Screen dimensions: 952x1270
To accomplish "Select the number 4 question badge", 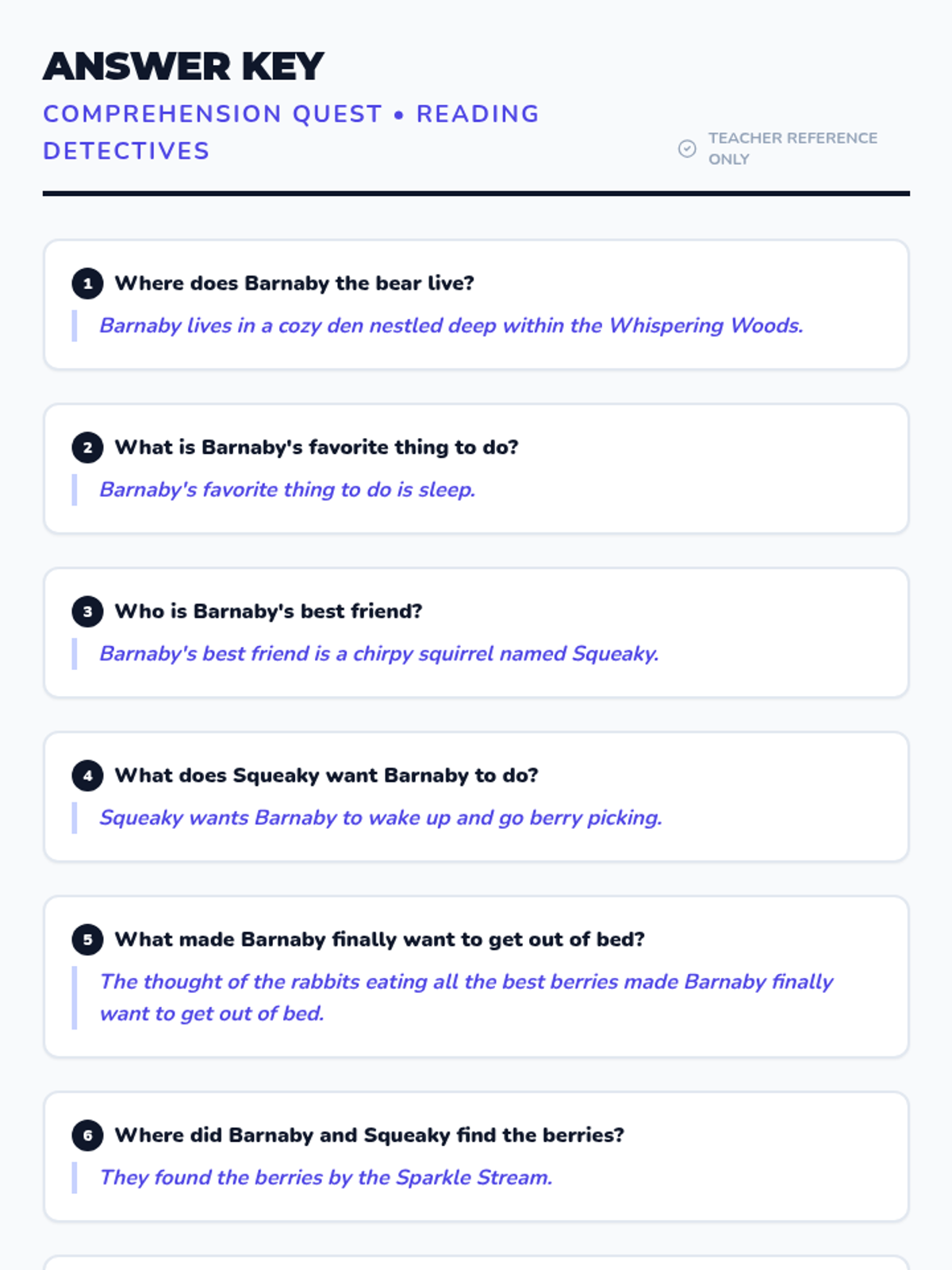I will point(87,775).
